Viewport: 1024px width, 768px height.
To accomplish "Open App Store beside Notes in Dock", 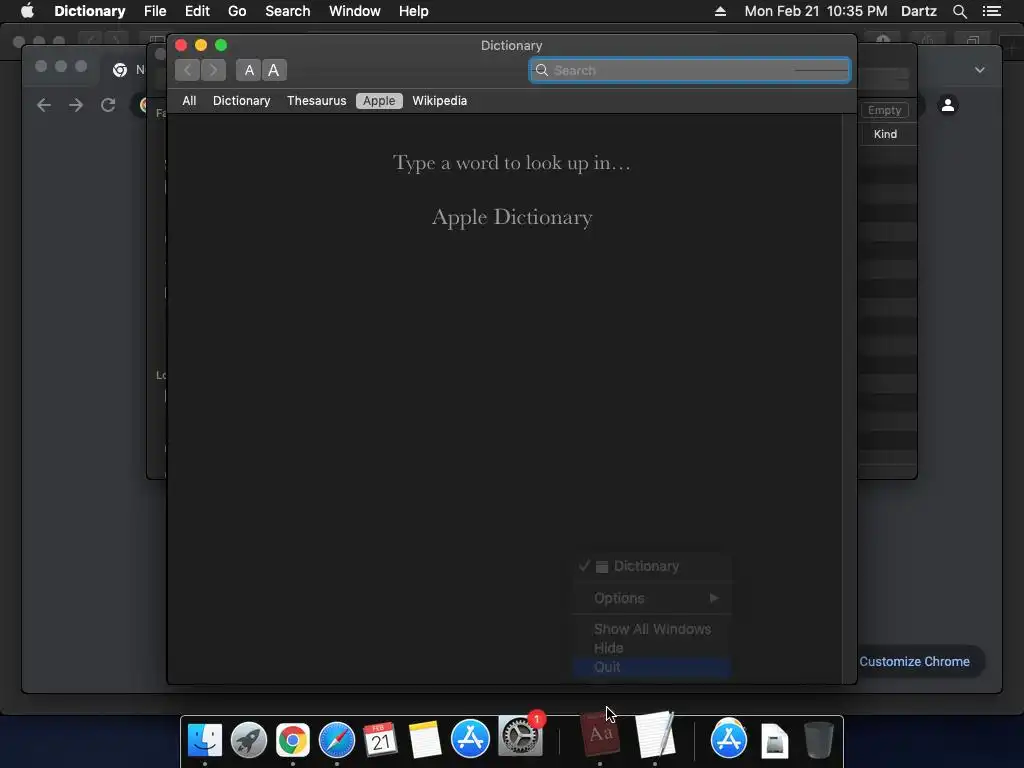I will [470, 739].
